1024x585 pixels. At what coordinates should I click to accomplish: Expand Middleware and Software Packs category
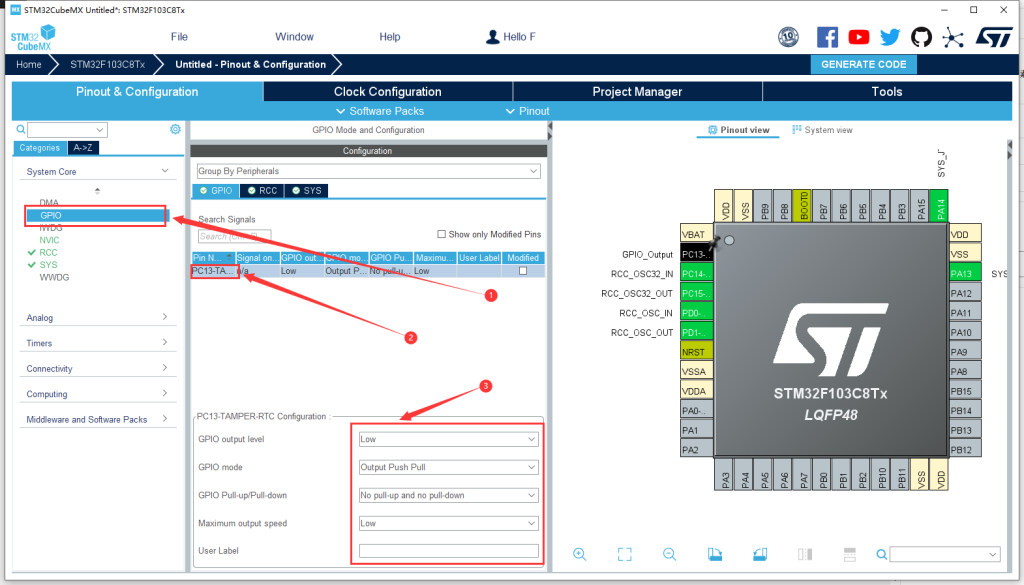click(165, 419)
